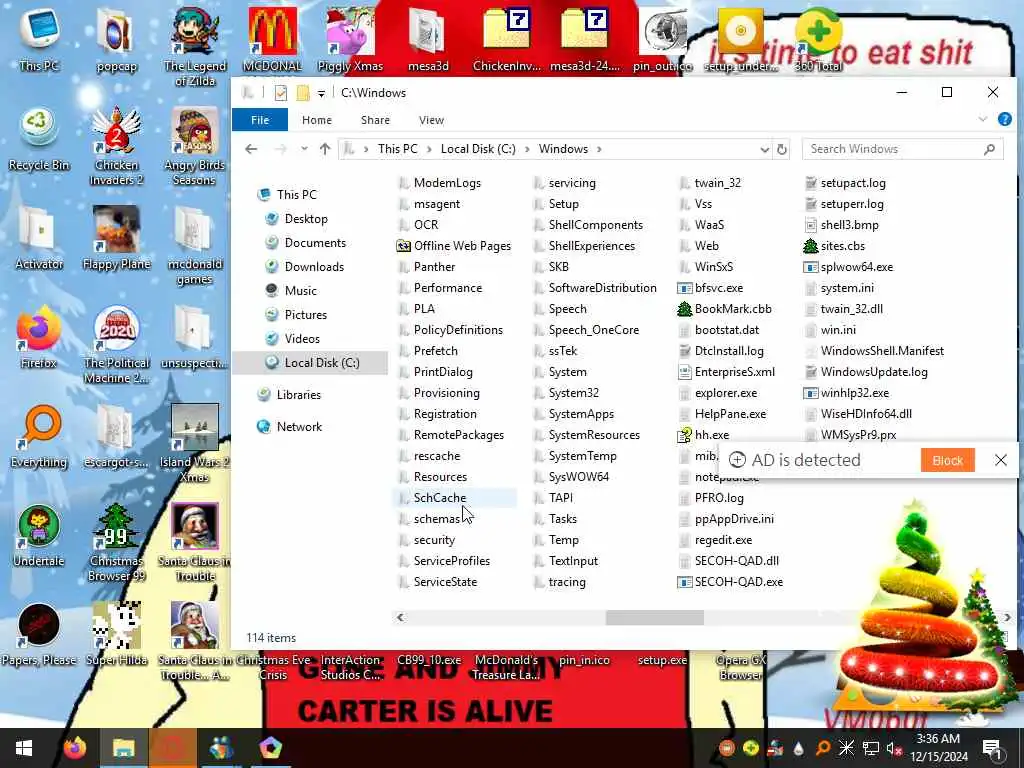The image size is (1024, 768).
Task: Click This PC breadcrumb segment
Action: [397, 149]
